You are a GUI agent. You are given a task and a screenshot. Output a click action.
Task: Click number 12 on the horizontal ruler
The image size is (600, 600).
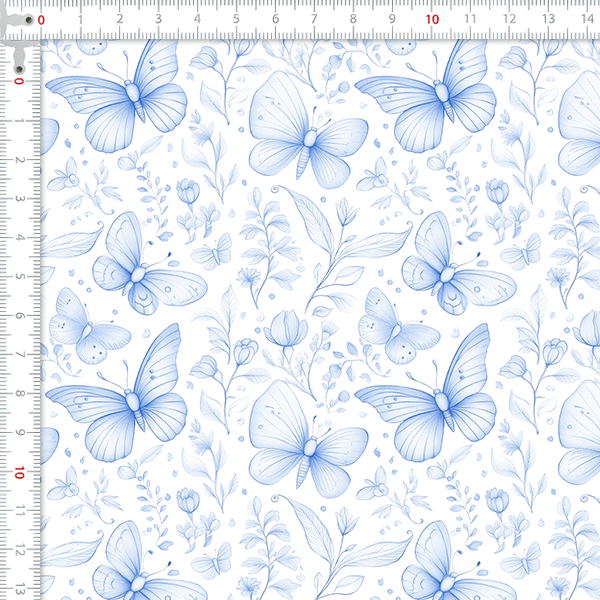[509, 18]
